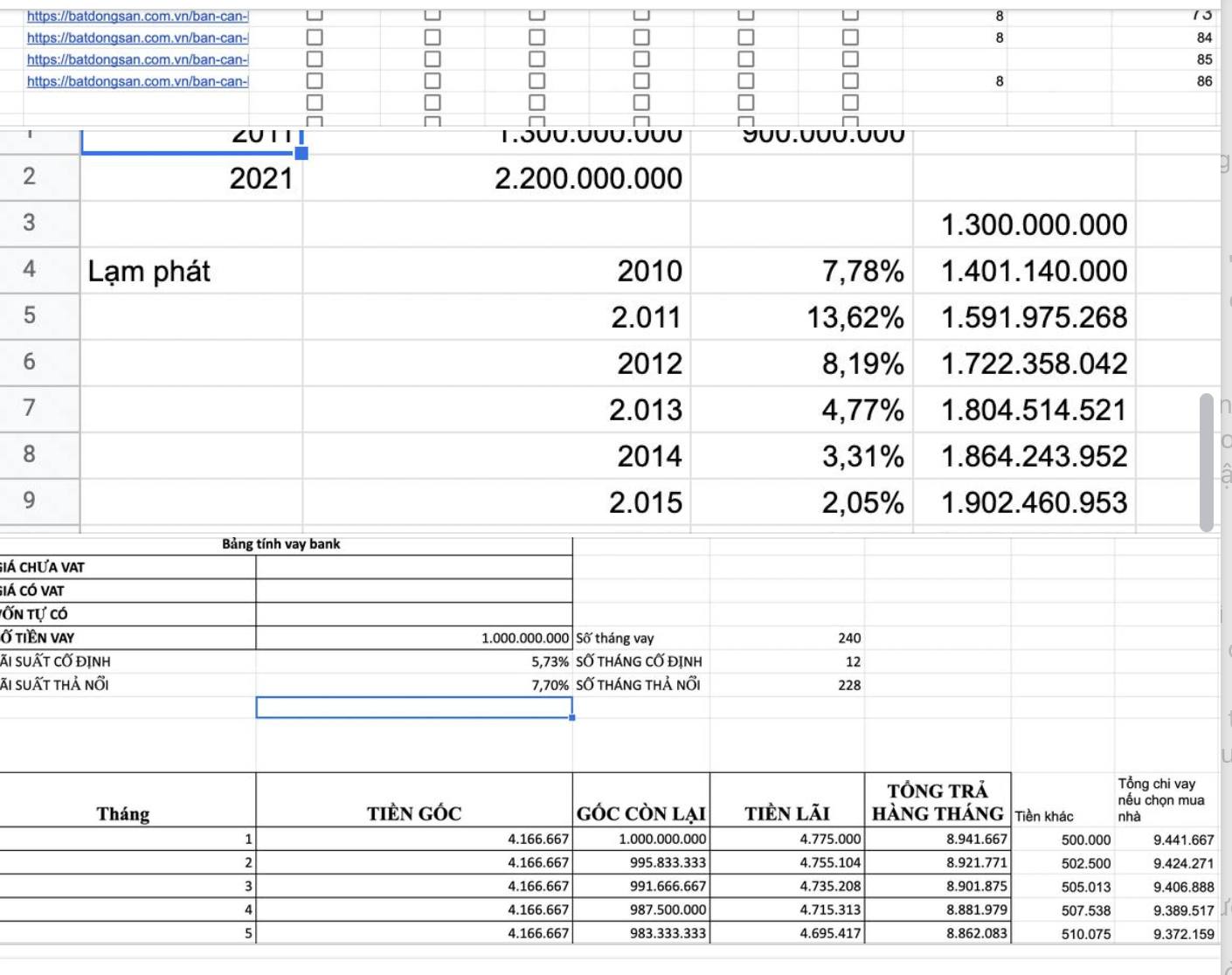This screenshot has width=1232, height=975.
Task: Tick the first checkbox in row ending 86
Action: pos(315,81)
